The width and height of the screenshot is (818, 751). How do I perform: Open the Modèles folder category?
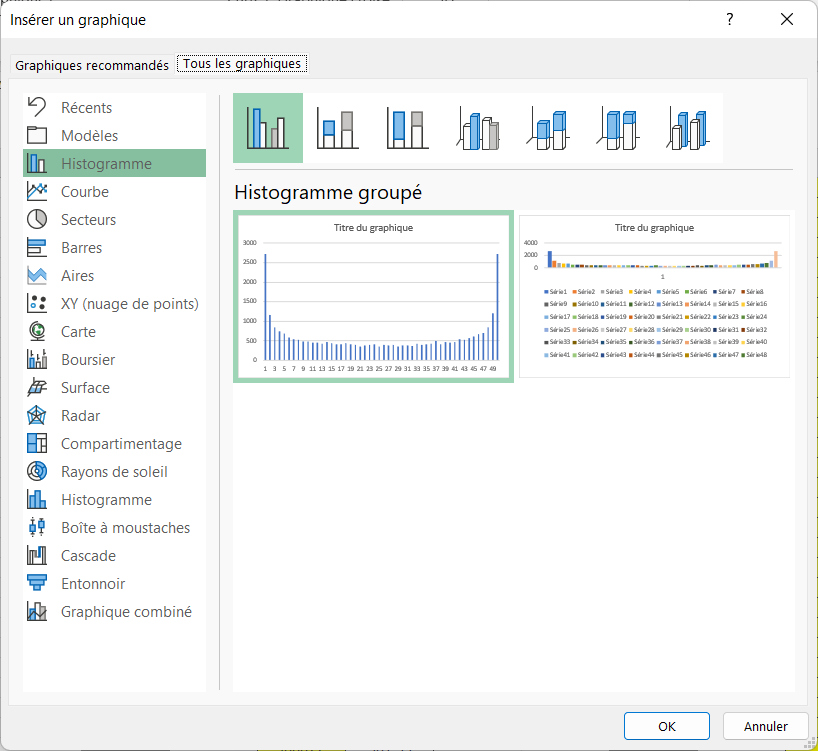pos(114,136)
